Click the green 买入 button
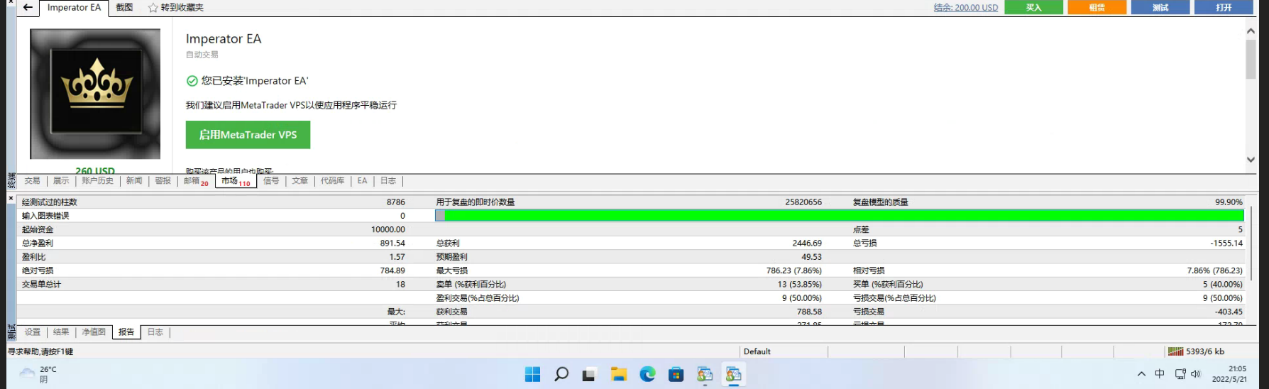The height and width of the screenshot is (389, 1269). 1033,7
